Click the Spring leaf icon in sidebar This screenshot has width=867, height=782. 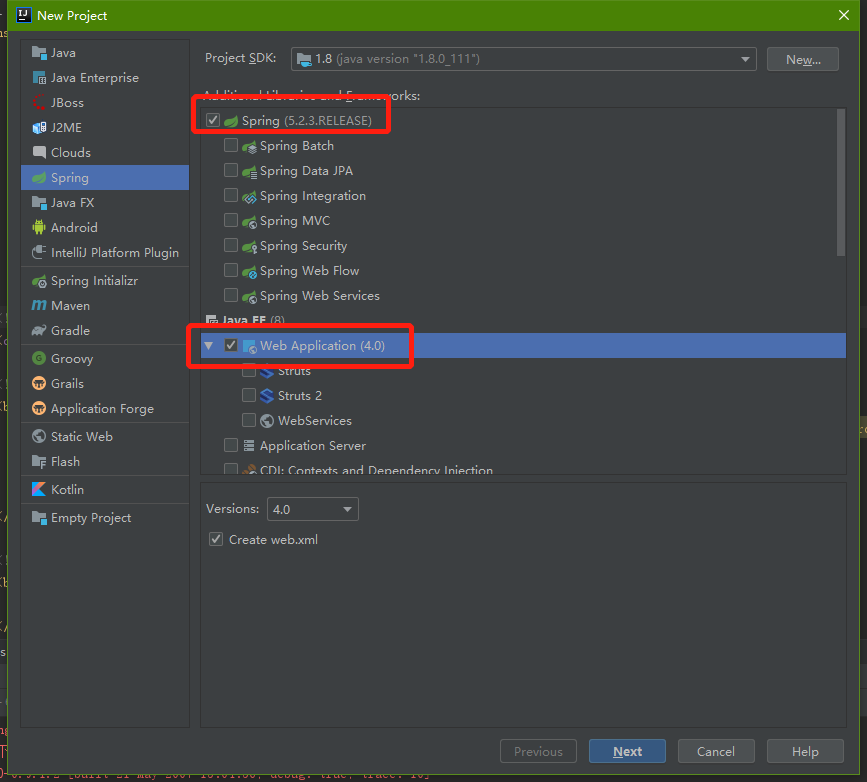(39, 178)
